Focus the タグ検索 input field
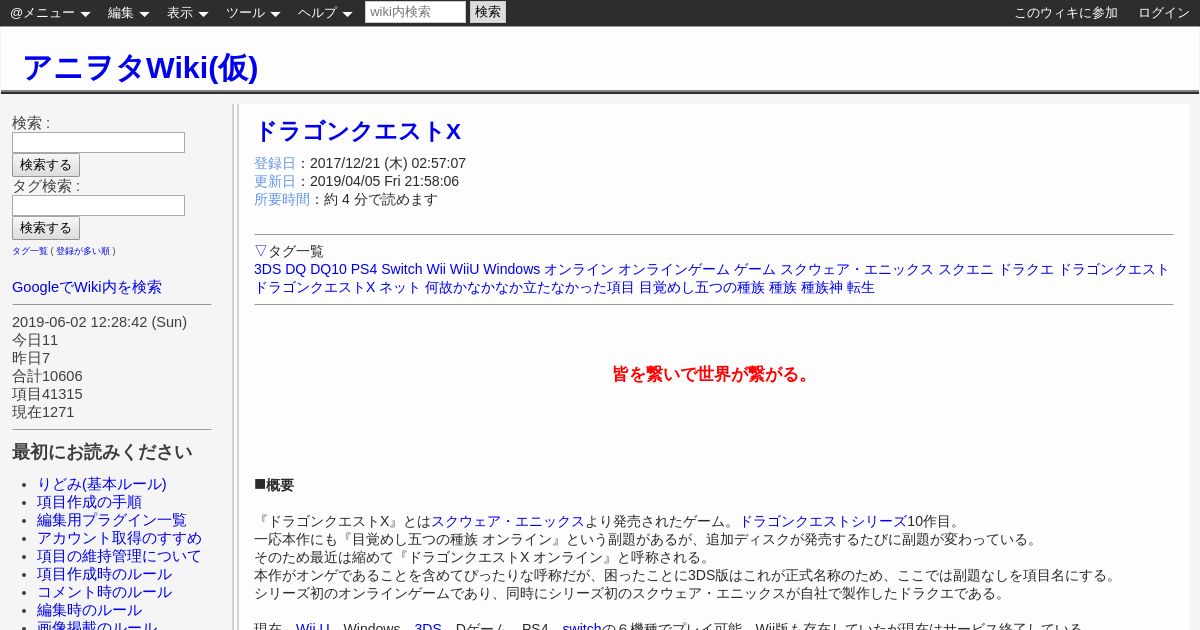This screenshot has width=1200, height=630. 98,205
